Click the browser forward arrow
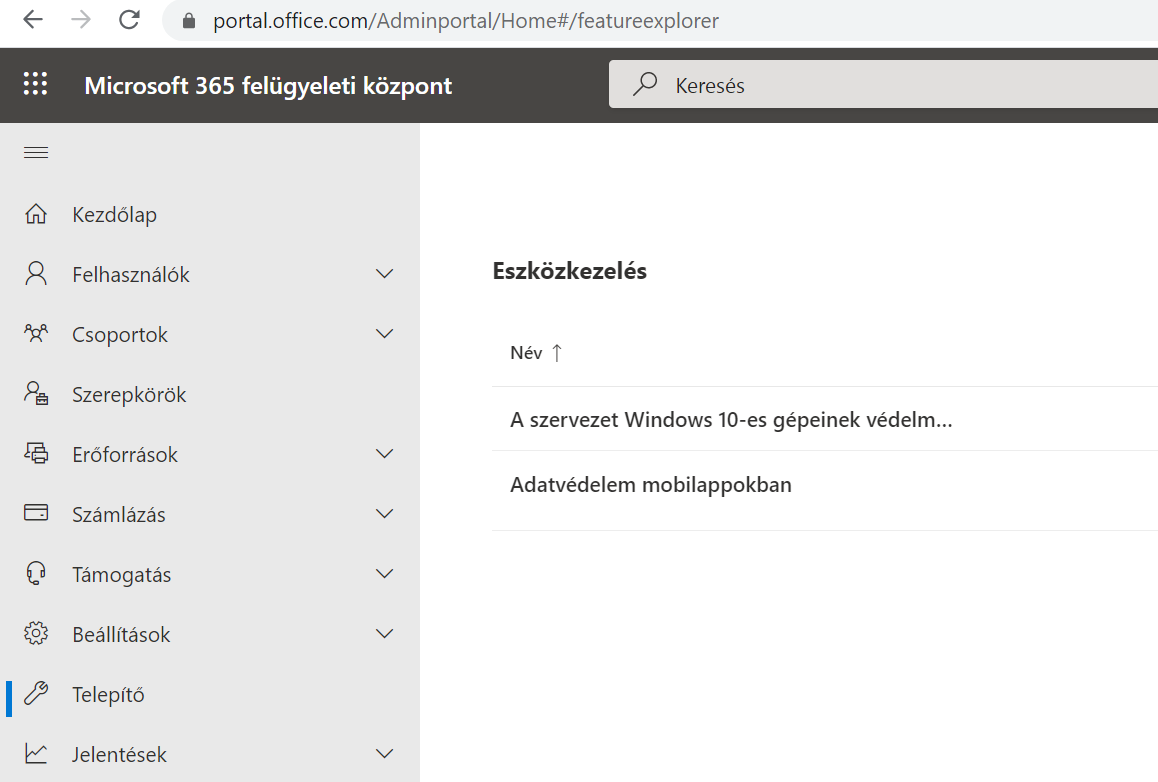Image resolution: width=1158 pixels, height=782 pixels. click(81, 20)
